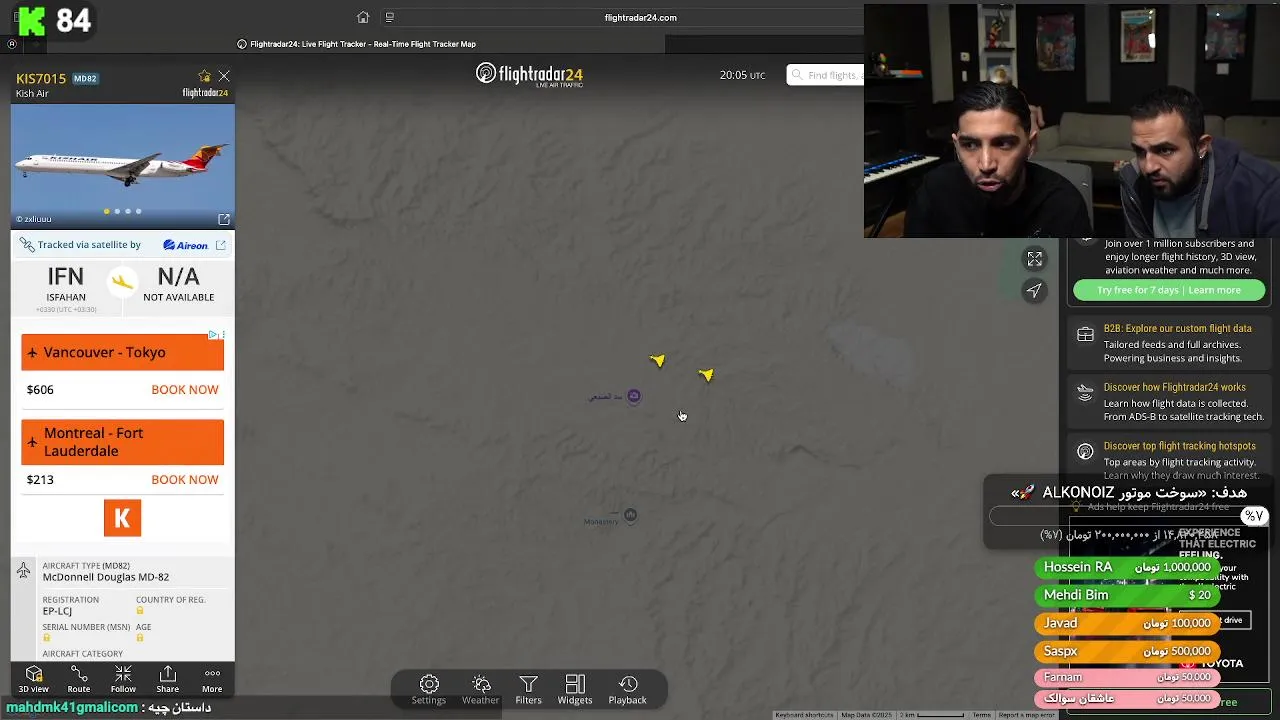The image size is (1280, 720).
Task: Click the Report a map error link
Action: point(1026,715)
